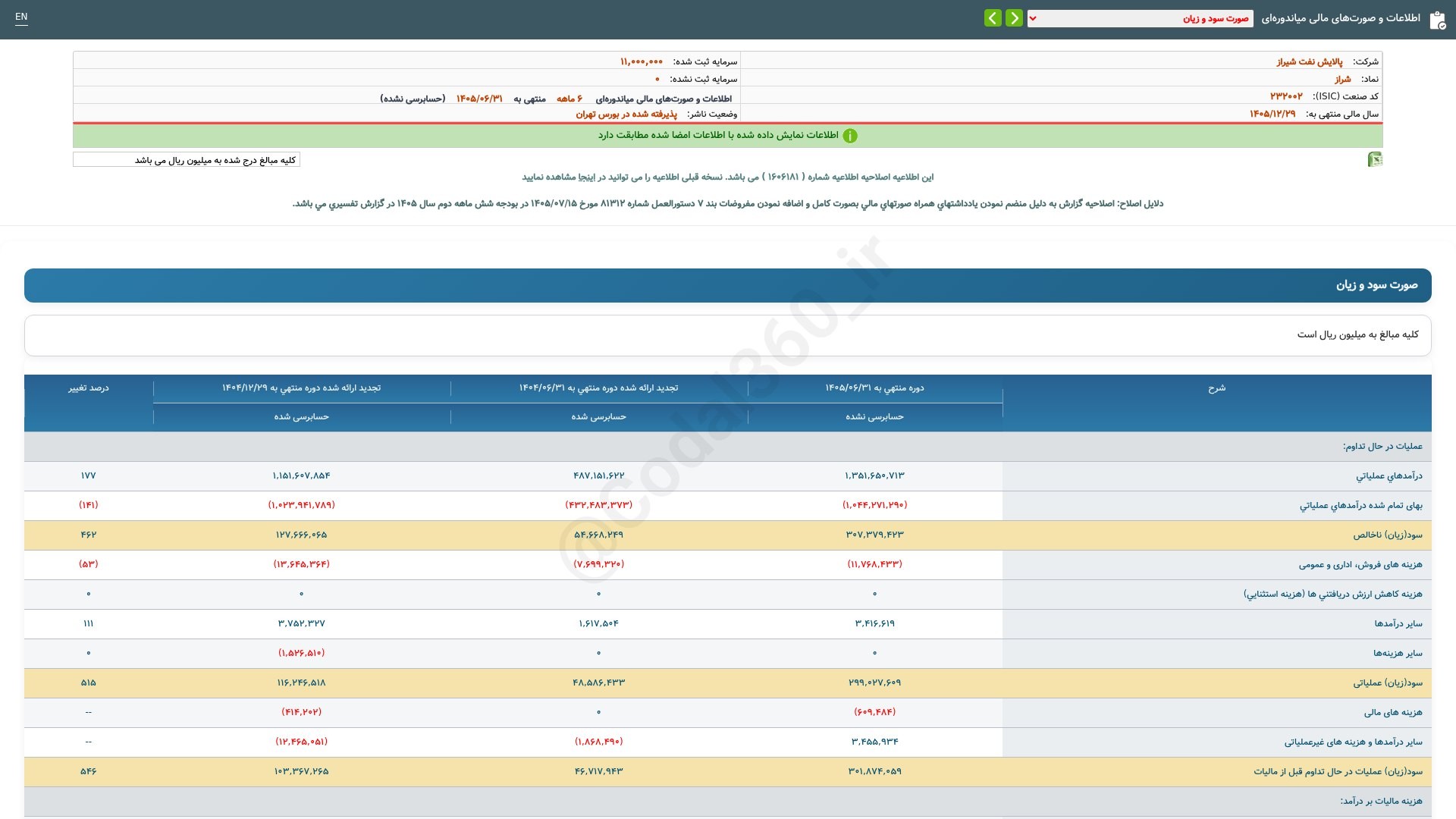Go to previous report with left green arrow
Viewport: 1456px width, 819px height.
[993, 18]
